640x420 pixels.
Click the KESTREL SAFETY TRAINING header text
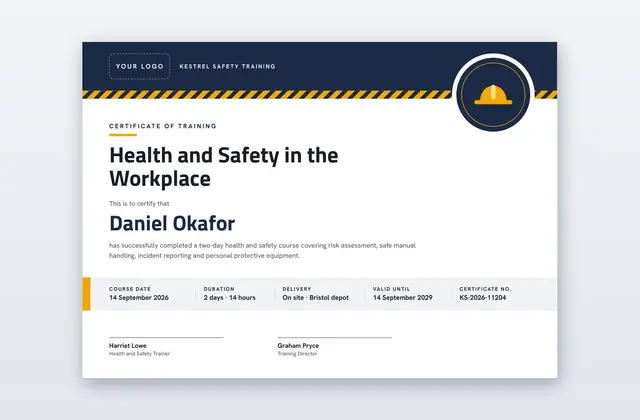(x=227, y=66)
